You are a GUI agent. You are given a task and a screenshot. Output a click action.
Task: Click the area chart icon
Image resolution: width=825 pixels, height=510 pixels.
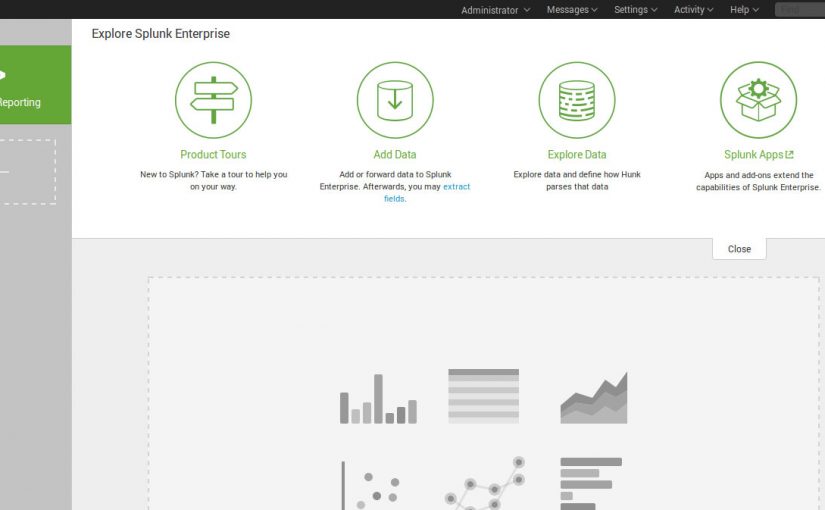593,398
